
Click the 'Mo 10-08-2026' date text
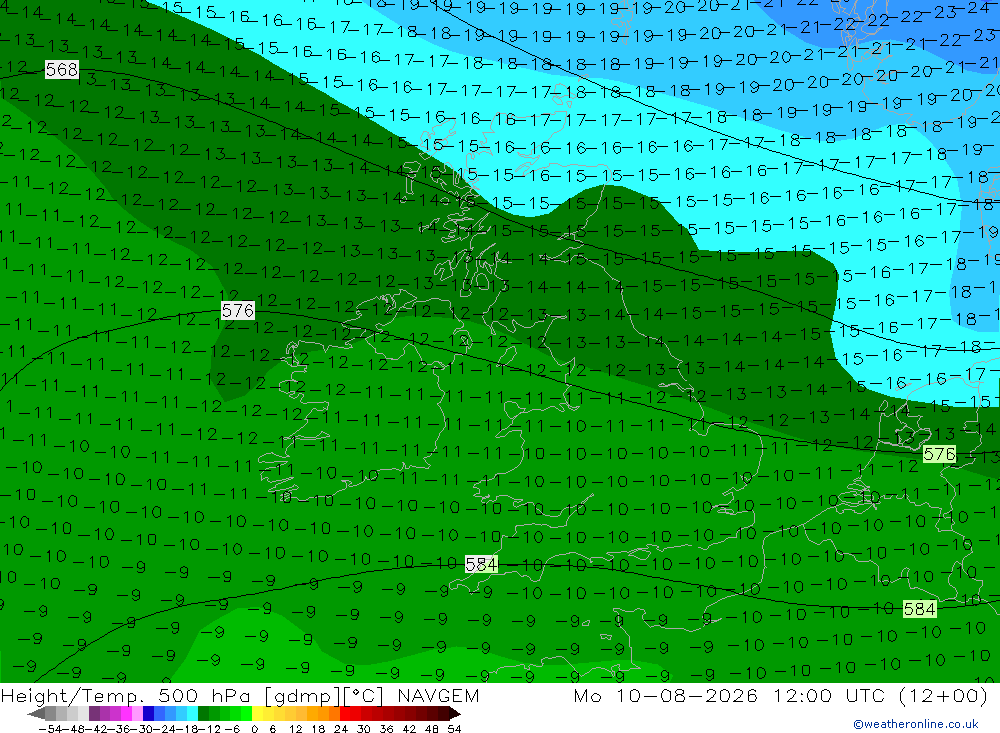(665, 696)
